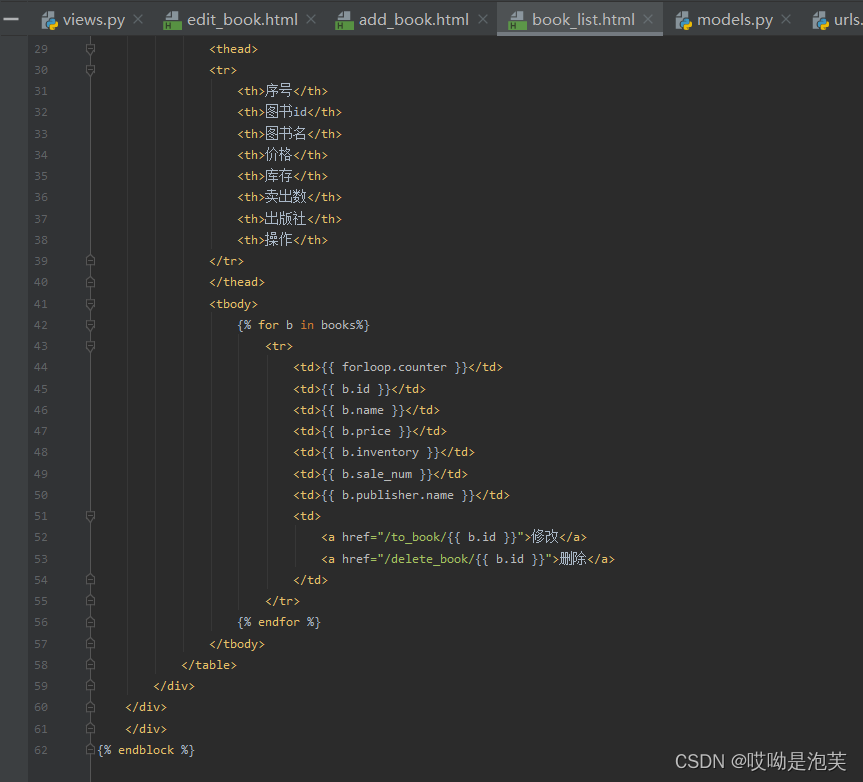863x782 pixels.
Task: Close the add_book.html tab
Action: pos(483,19)
